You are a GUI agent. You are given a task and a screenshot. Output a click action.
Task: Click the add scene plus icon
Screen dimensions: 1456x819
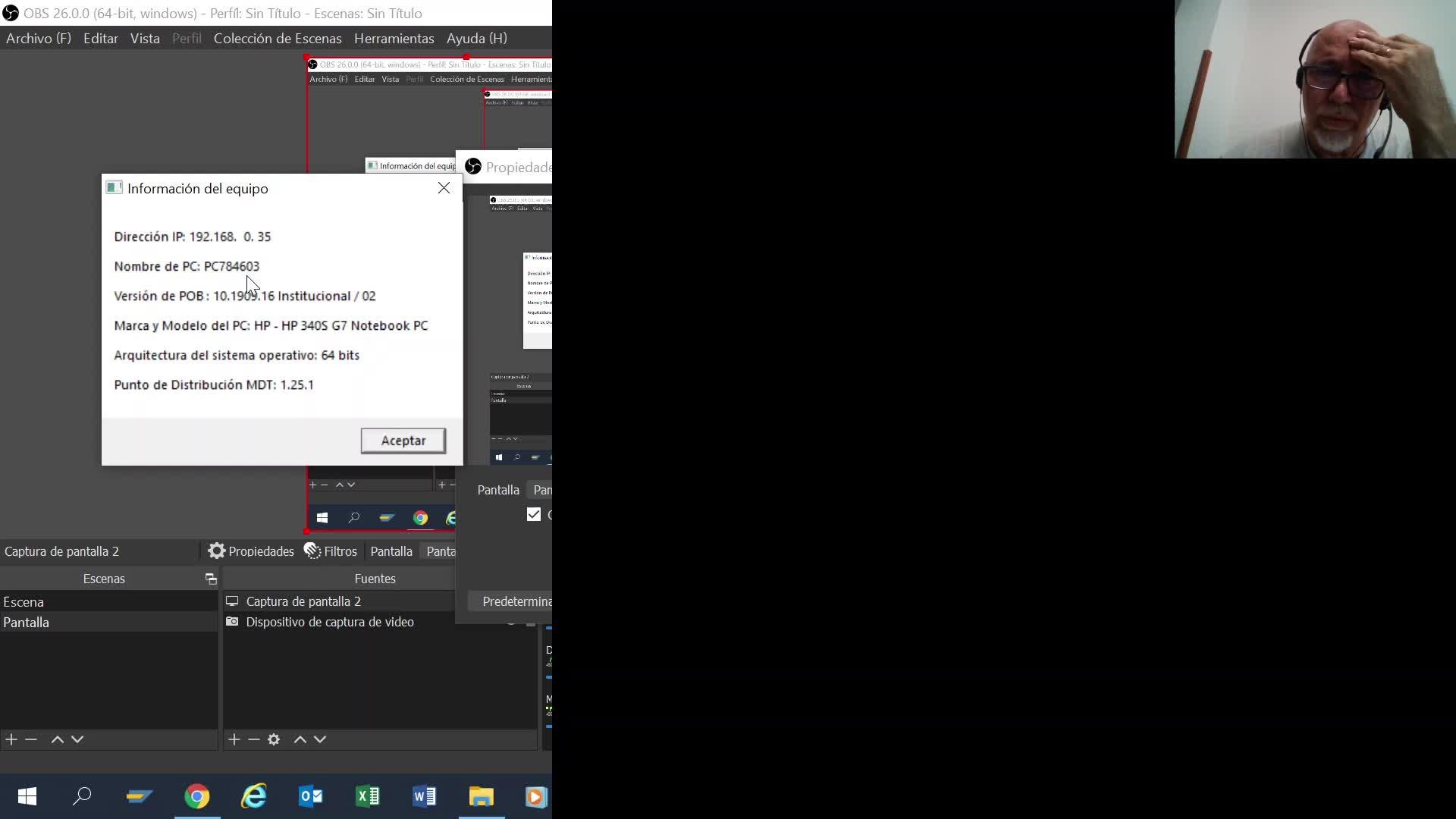click(x=11, y=739)
